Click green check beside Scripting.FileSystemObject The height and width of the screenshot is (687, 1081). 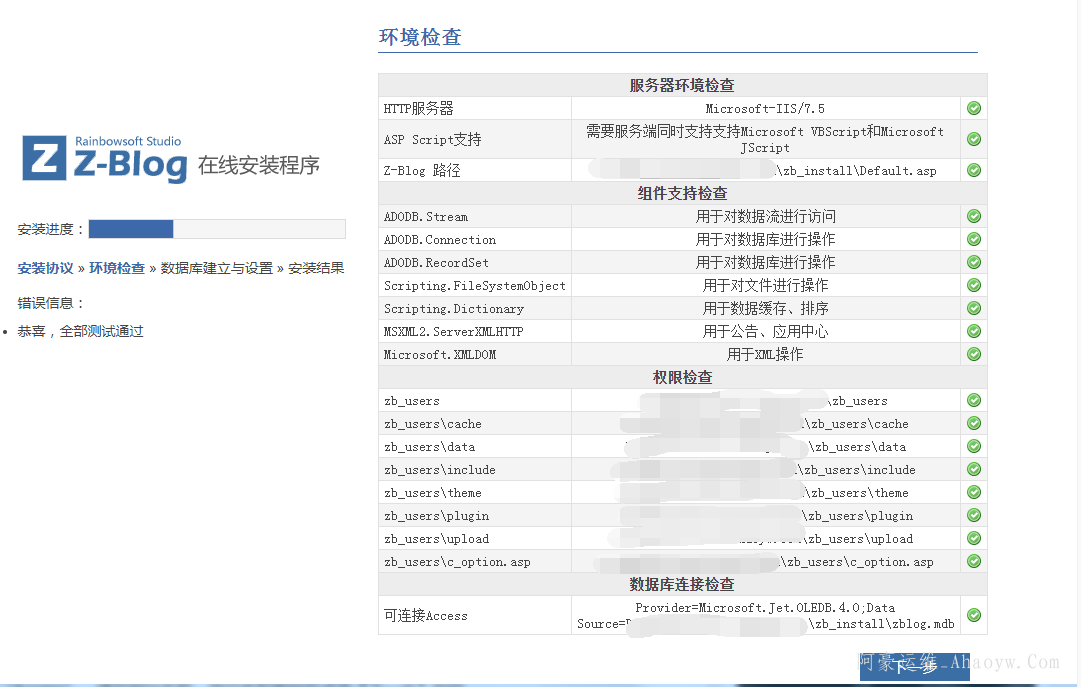coord(973,285)
